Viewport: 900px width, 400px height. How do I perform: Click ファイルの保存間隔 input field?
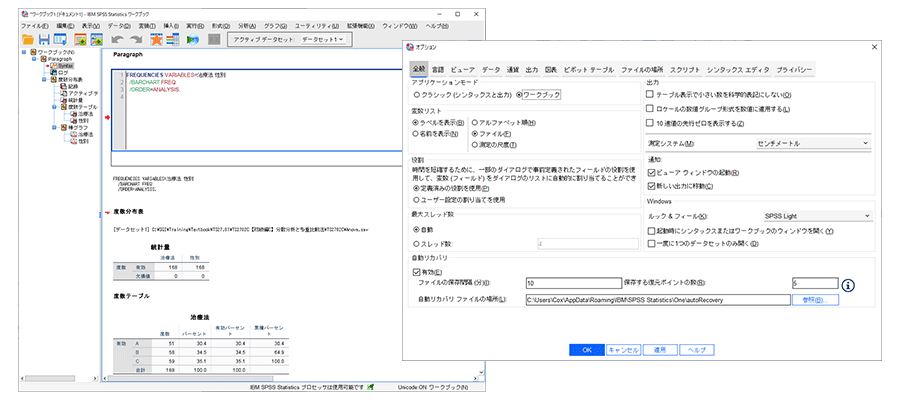[573, 283]
